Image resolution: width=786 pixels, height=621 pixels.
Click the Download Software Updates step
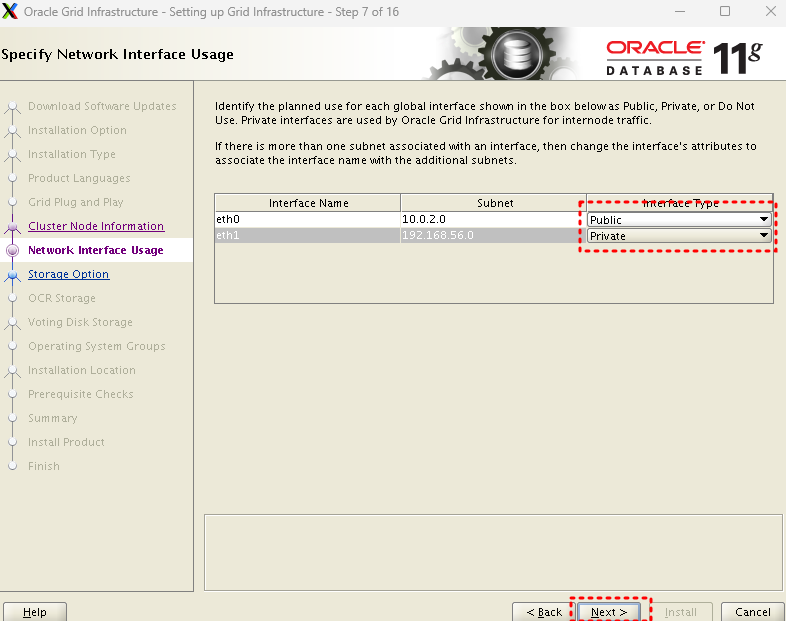(102, 106)
